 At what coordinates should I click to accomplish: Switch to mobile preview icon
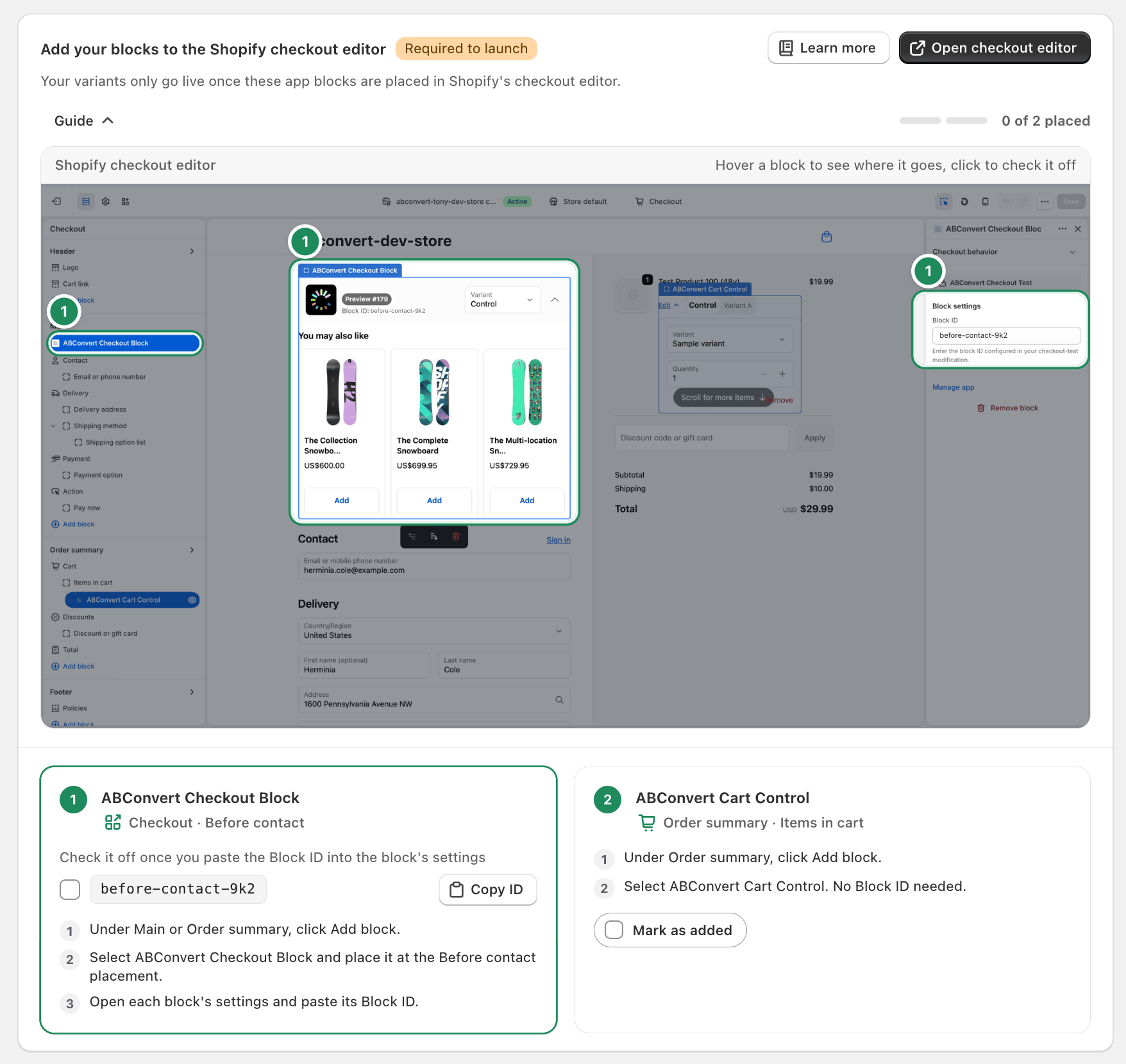click(985, 201)
